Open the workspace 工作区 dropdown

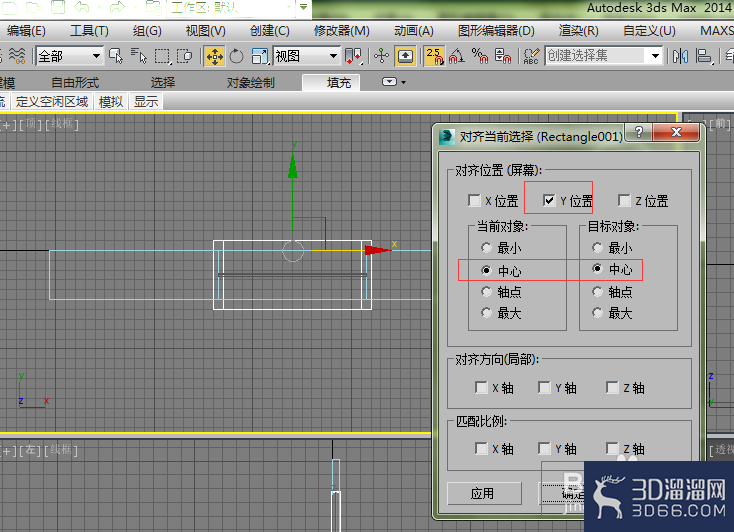pyautogui.click(x=233, y=7)
